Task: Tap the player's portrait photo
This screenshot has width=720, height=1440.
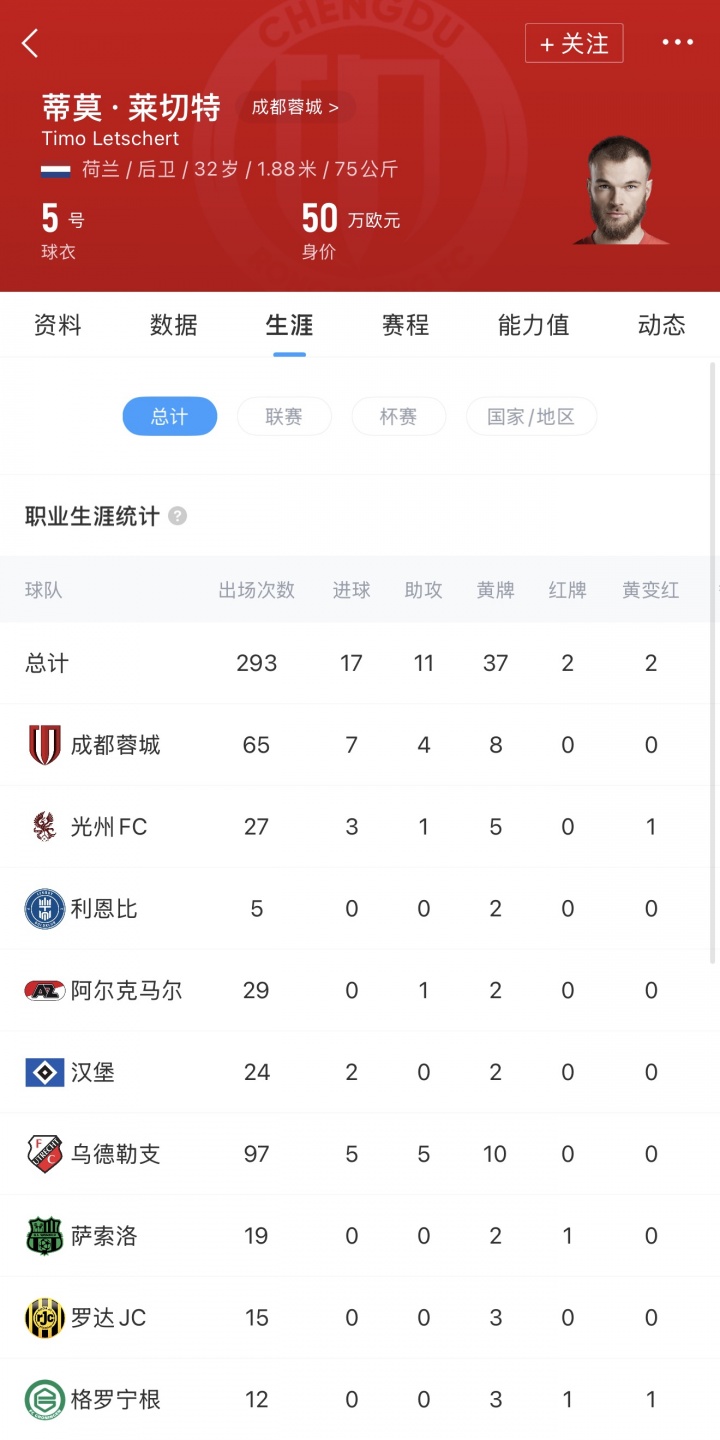Action: tap(621, 190)
